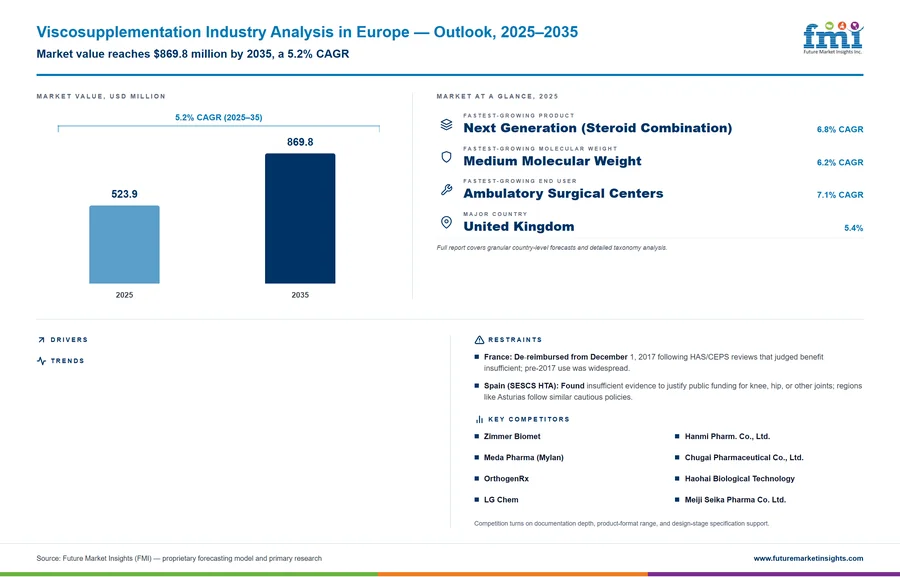This screenshot has height=577, width=900.
Task: Select Haohai Biological Technology entry
Action: pos(739,479)
